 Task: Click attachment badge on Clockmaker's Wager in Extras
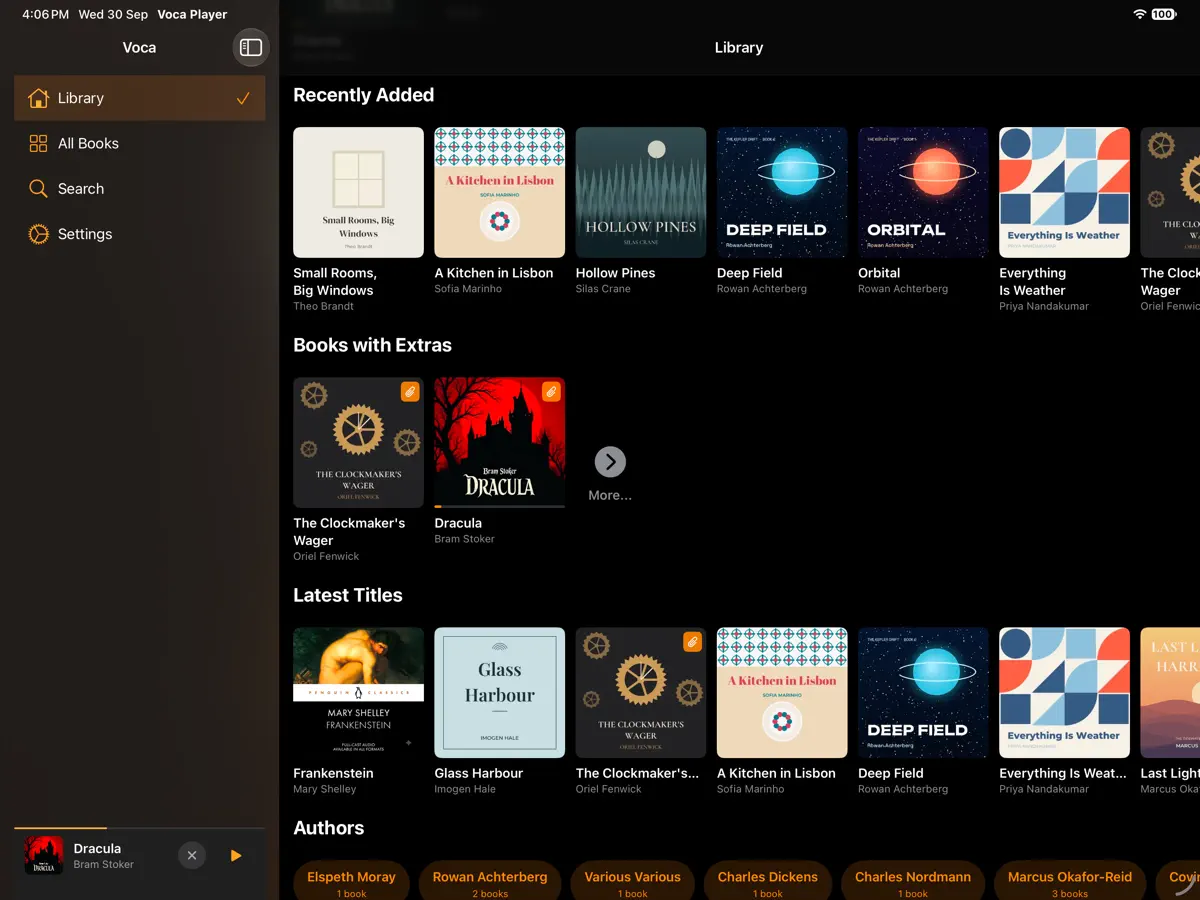[x=410, y=392]
